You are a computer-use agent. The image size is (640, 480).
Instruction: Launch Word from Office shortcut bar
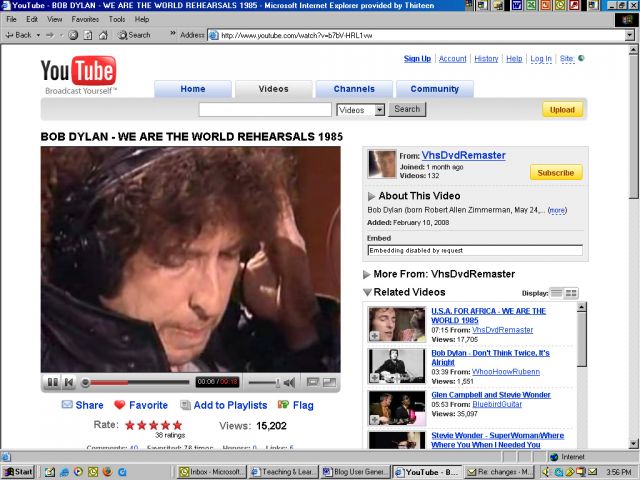click(x=517, y=5)
